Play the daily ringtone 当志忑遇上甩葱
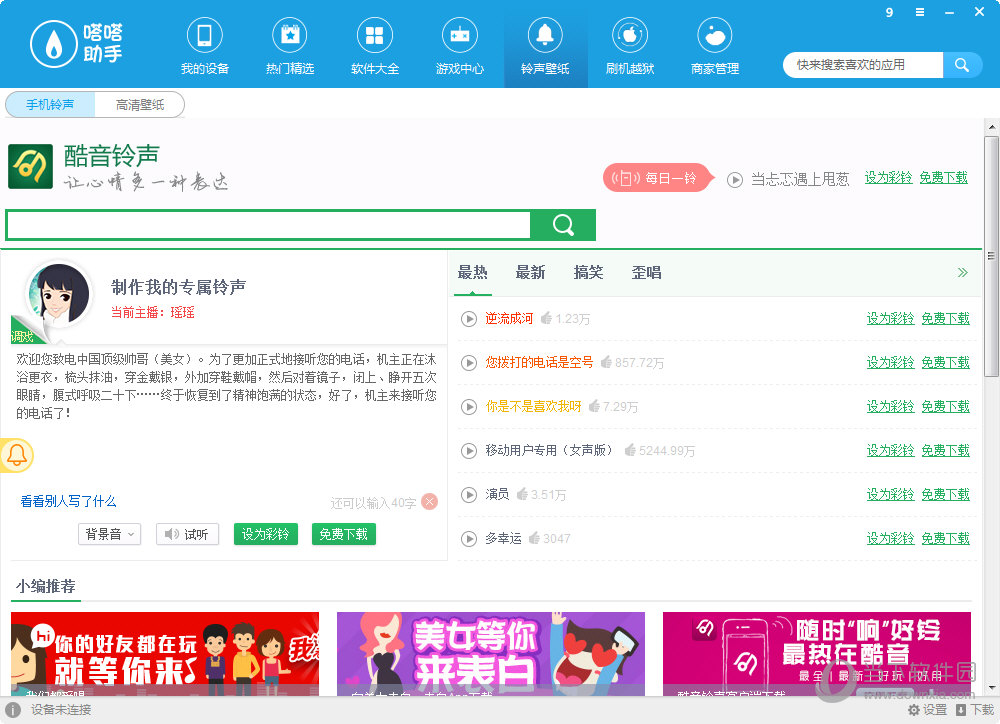The width and height of the screenshot is (1000, 724). pyautogui.click(x=735, y=180)
